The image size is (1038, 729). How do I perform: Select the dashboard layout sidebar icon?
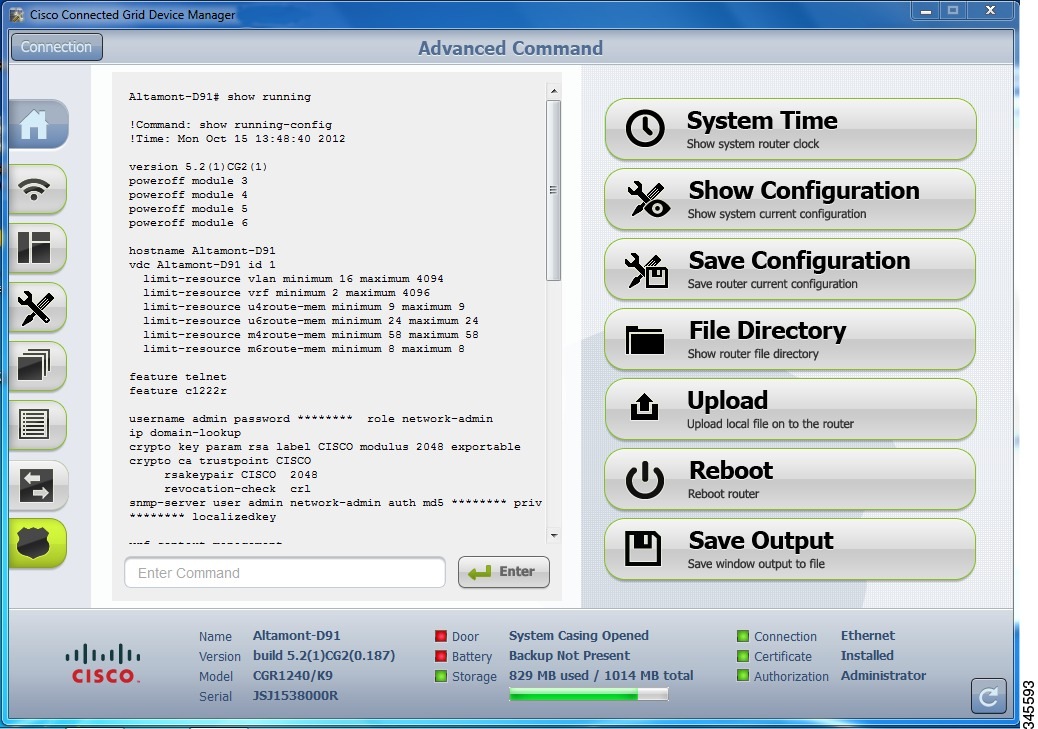tap(38, 248)
